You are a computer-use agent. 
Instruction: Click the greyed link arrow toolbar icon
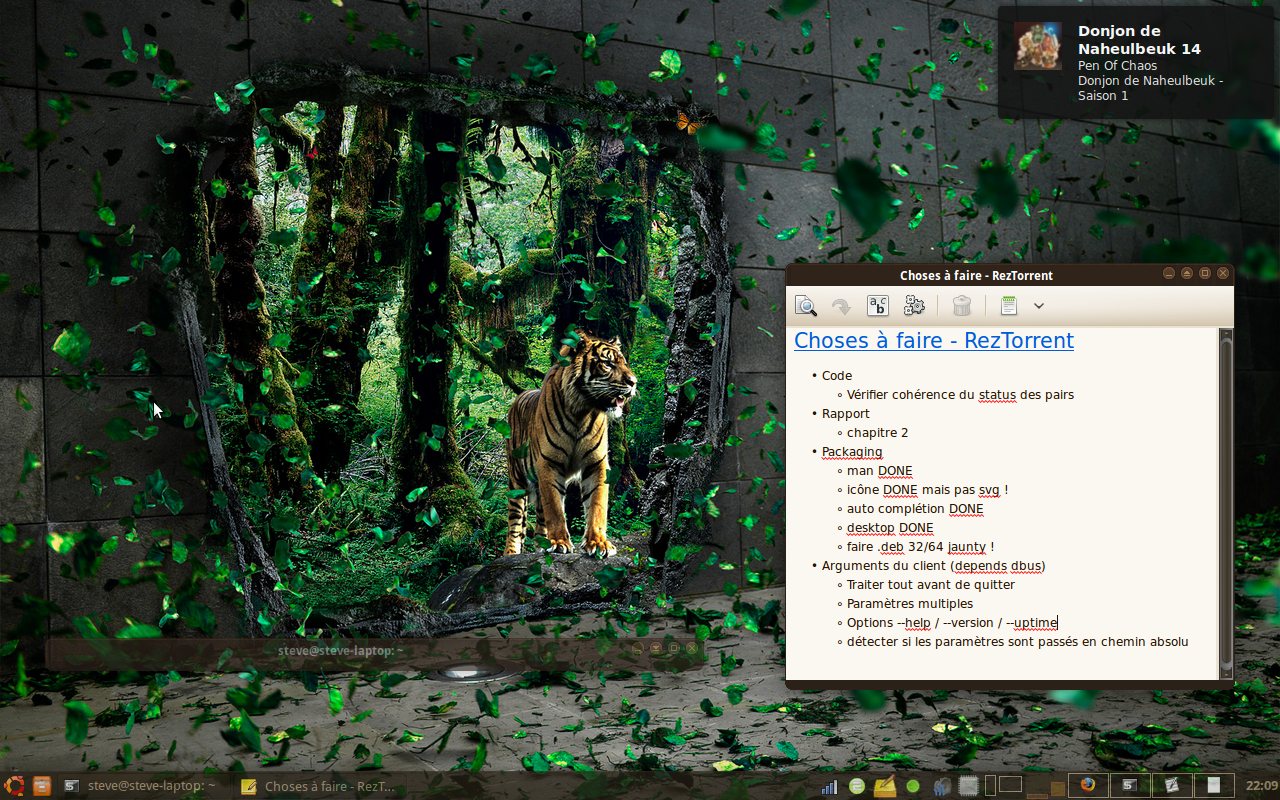pyautogui.click(x=842, y=306)
